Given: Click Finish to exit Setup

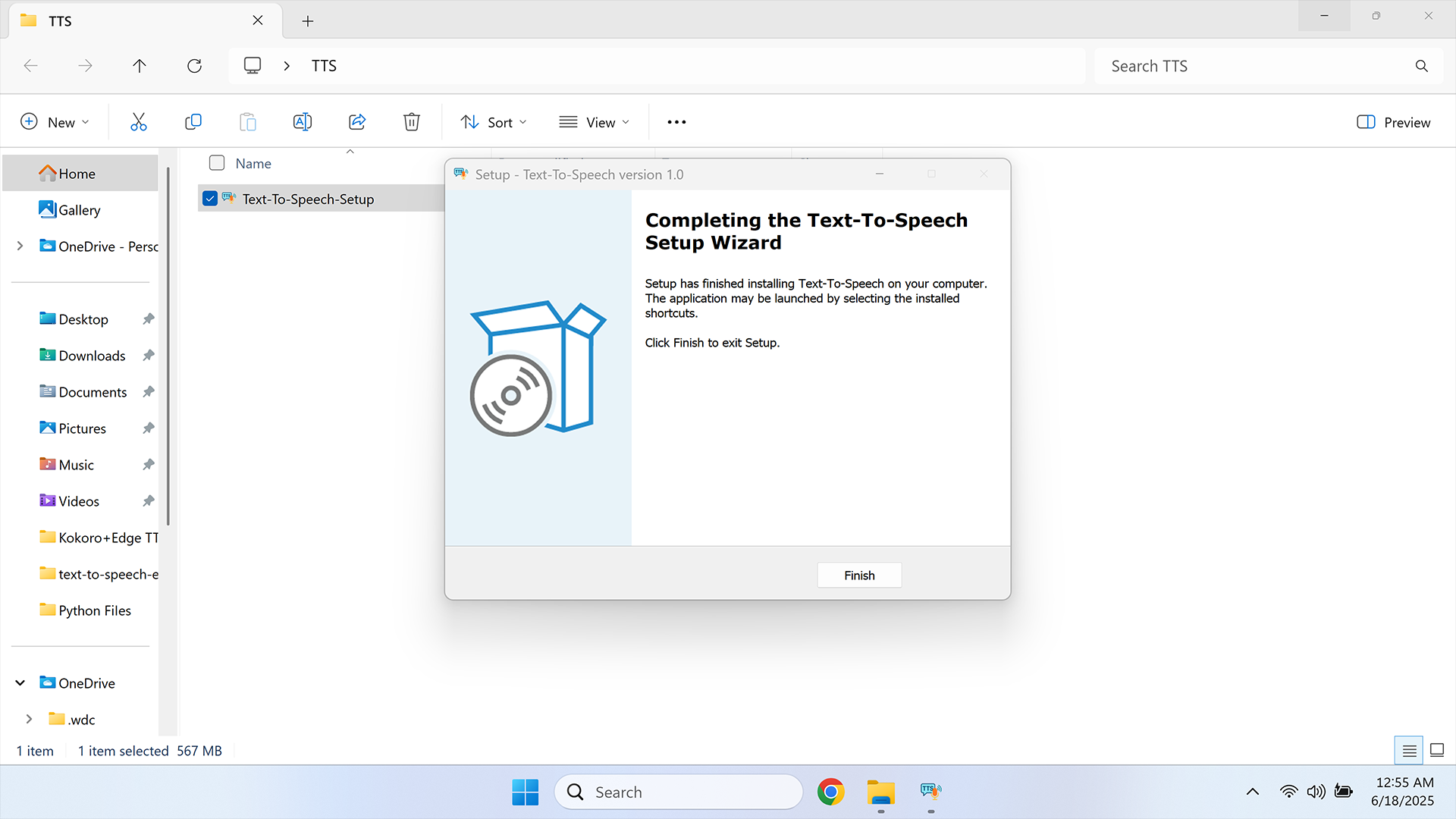Looking at the screenshot, I should click(858, 575).
